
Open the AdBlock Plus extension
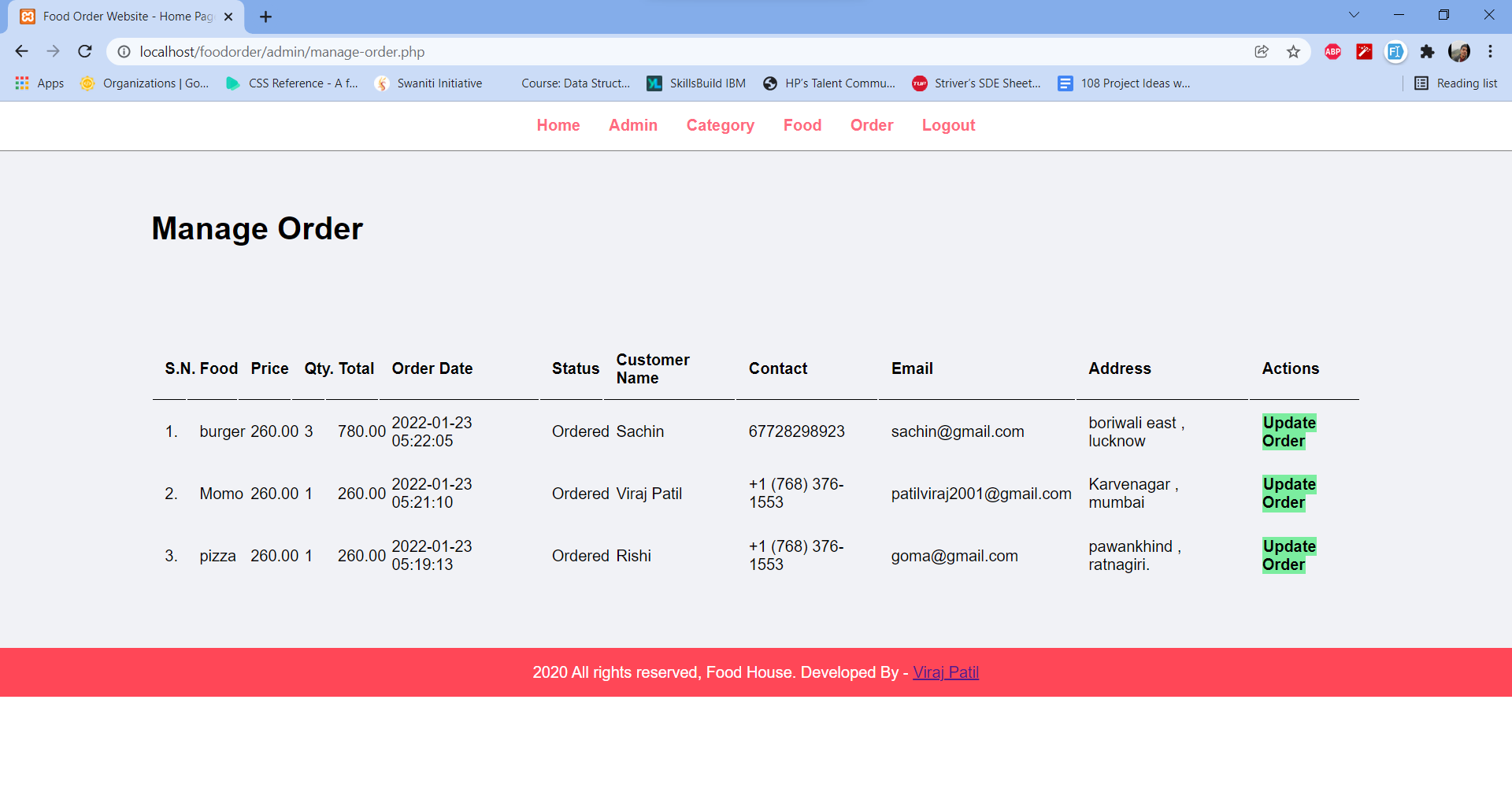coord(1332,51)
